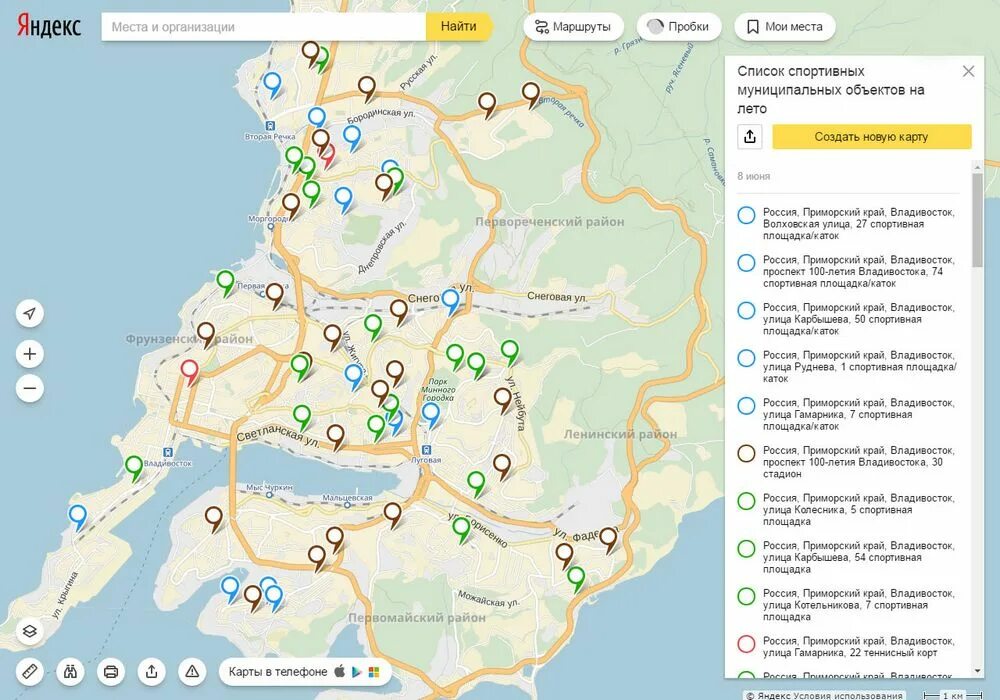Image resolution: width=1000 pixels, height=700 pixels.
Task: Select list entry улица Гамарника, 7
Action: click(848, 414)
